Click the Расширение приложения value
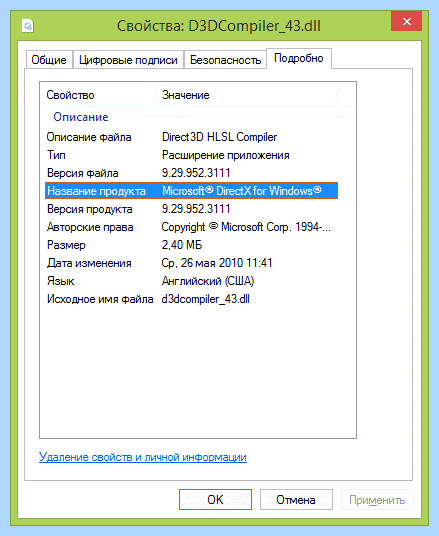Image resolution: width=439 pixels, height=536 pixels. 226,155
